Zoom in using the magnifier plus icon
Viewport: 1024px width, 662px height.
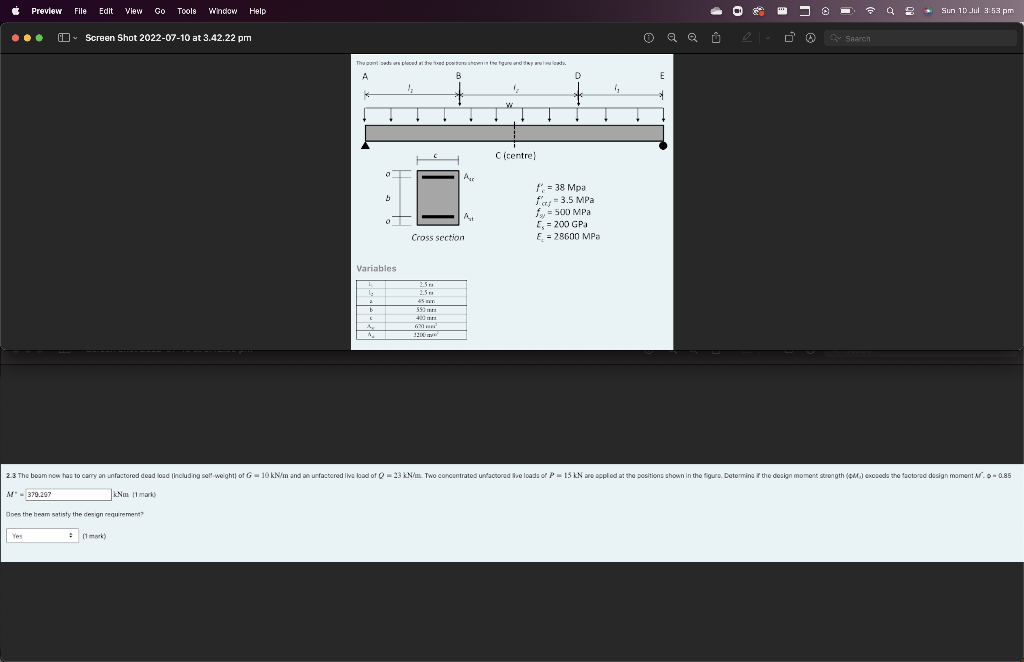(x=692, y=37)
